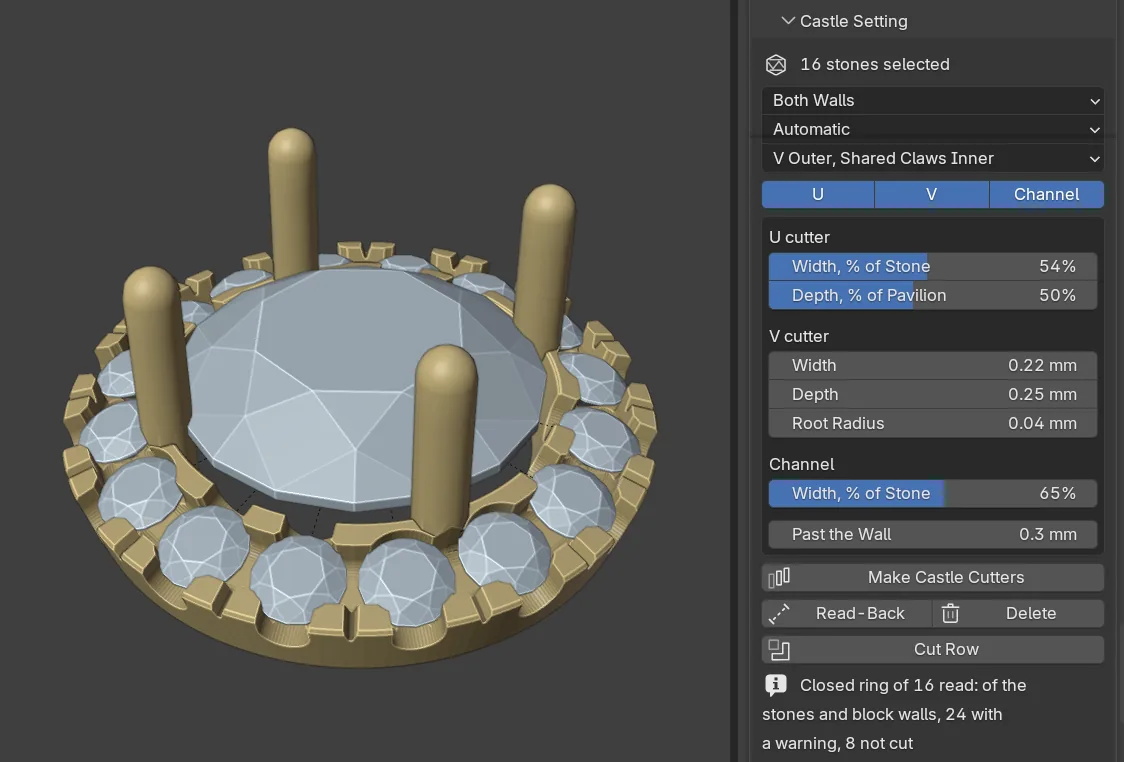Click the Cut Row icon
The width and height of the screenshot is (1124, 762).
click(779, 649)
